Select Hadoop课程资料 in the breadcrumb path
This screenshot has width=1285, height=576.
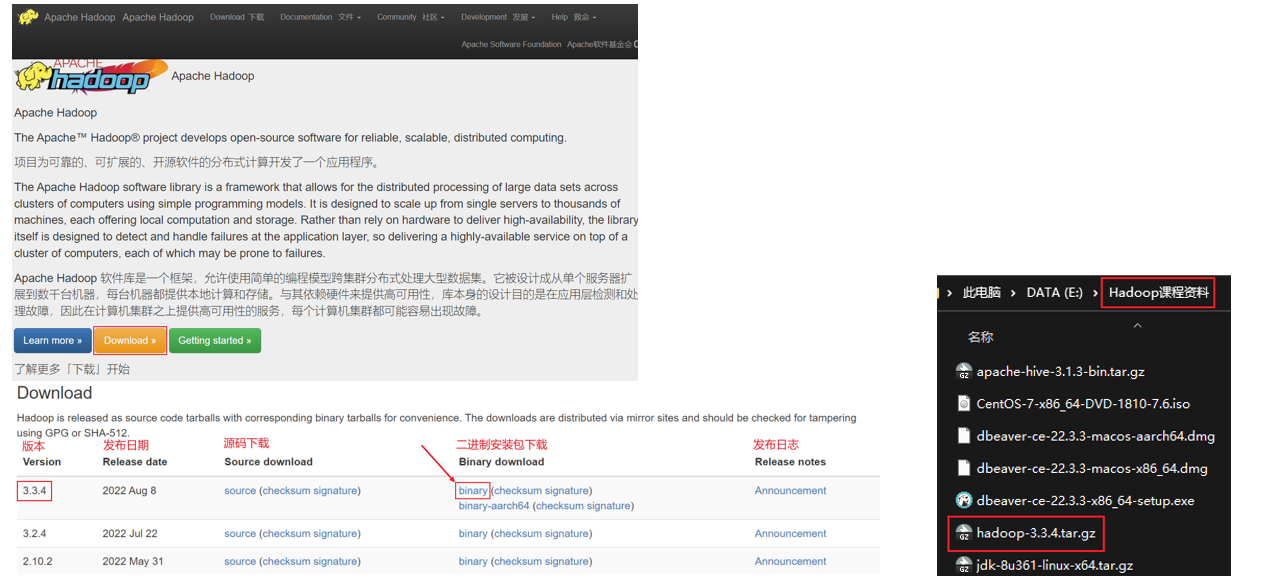(1159, 293)
